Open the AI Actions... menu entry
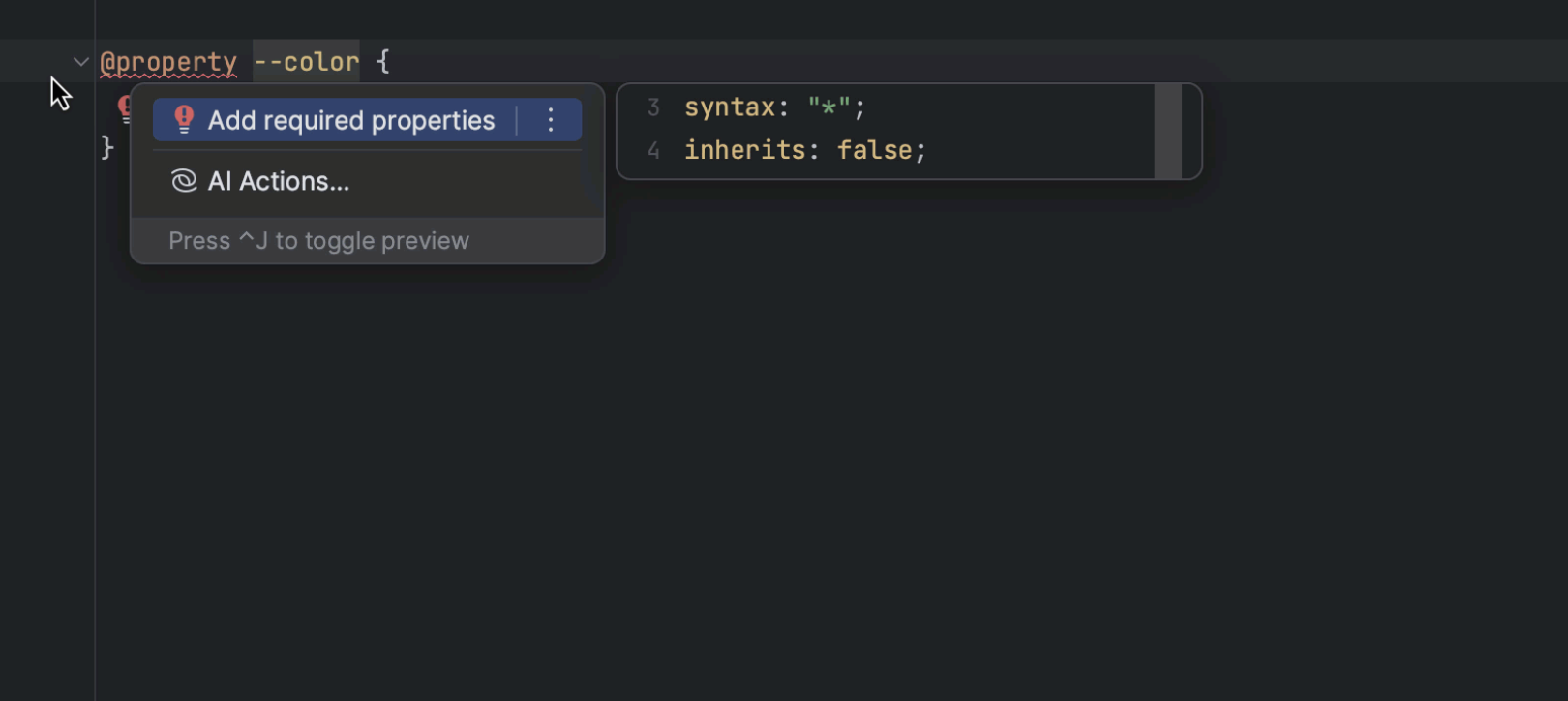This screenshot has width=1568, height=701. point(279,181)
